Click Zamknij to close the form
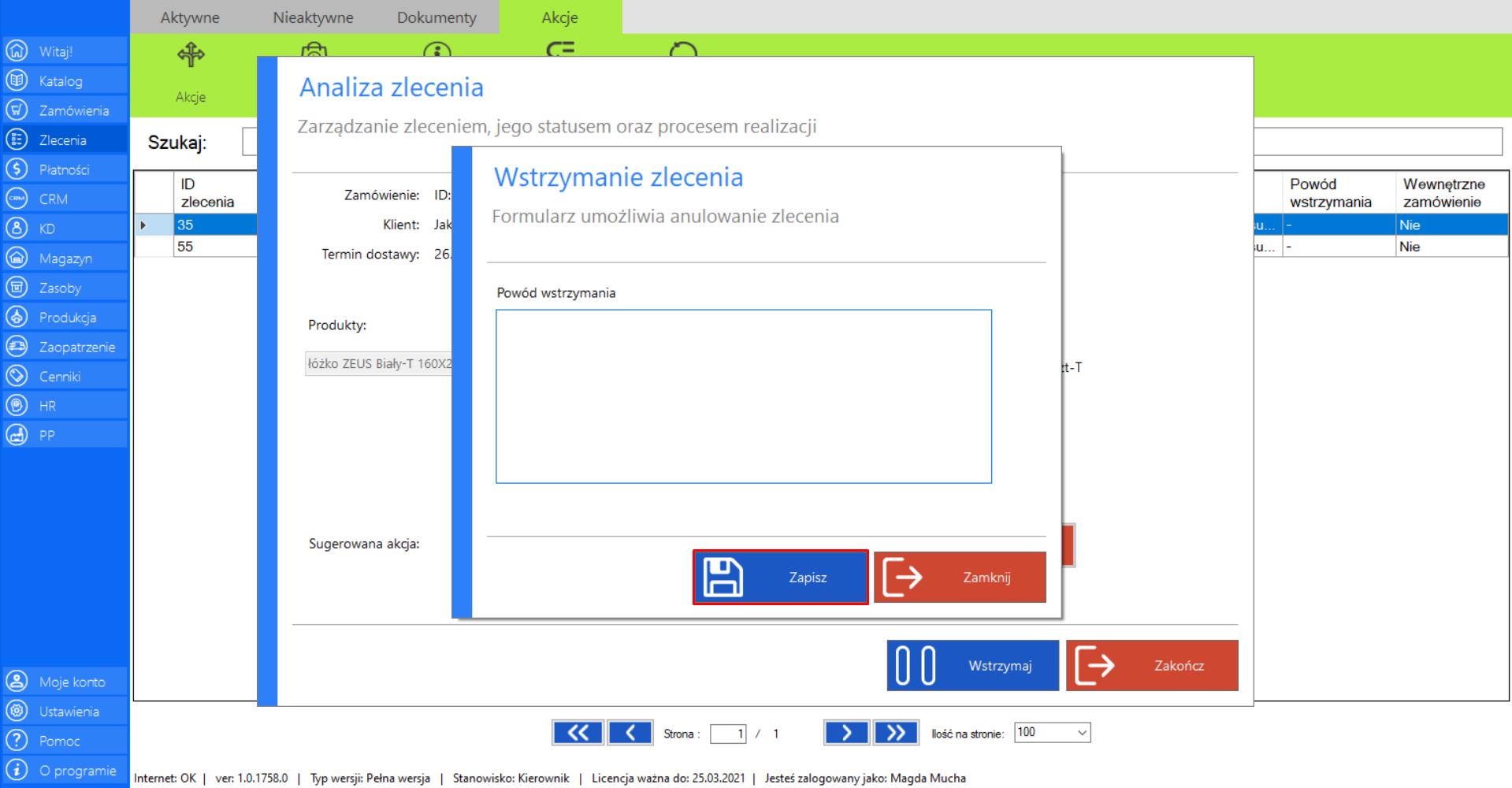Image resolution: width=1512 pixels, height=788 pixels. (960, 578)
